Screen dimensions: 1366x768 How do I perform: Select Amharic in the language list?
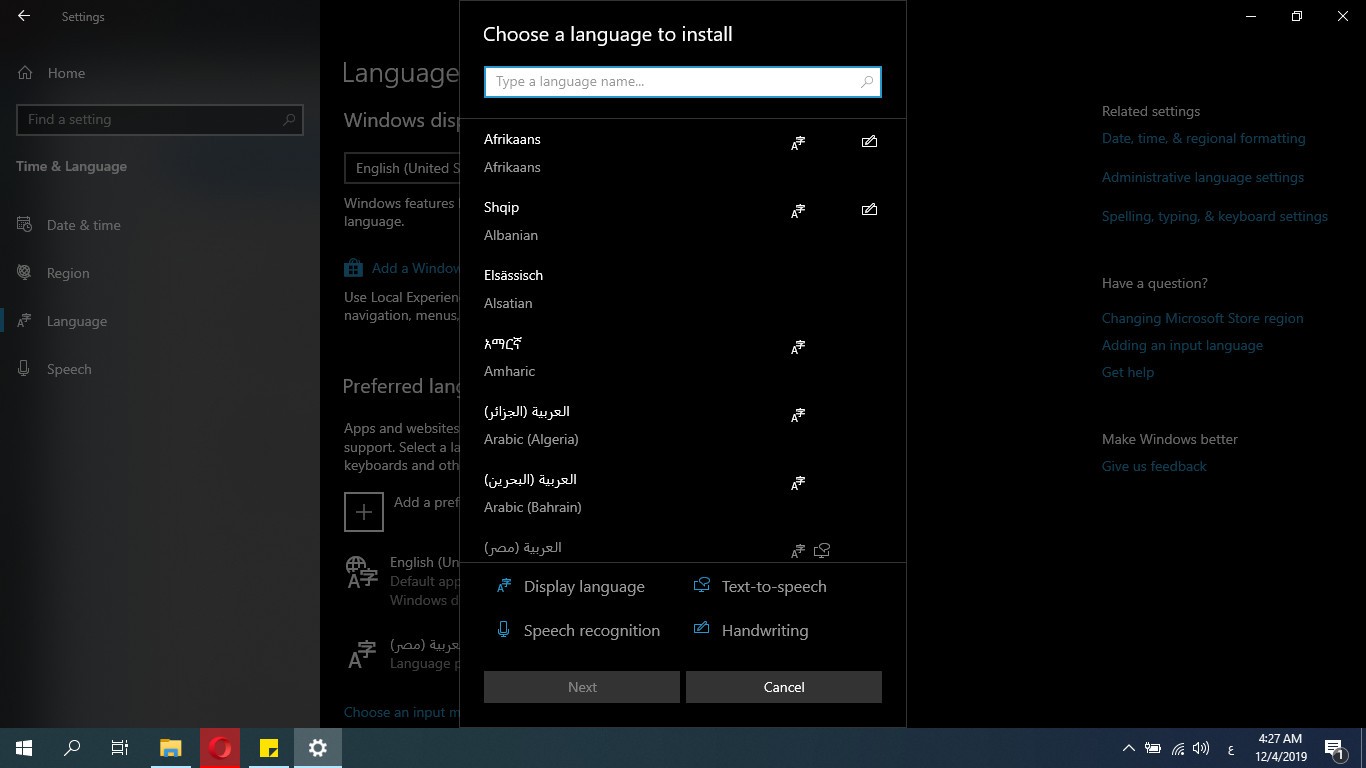click(682, 357)
